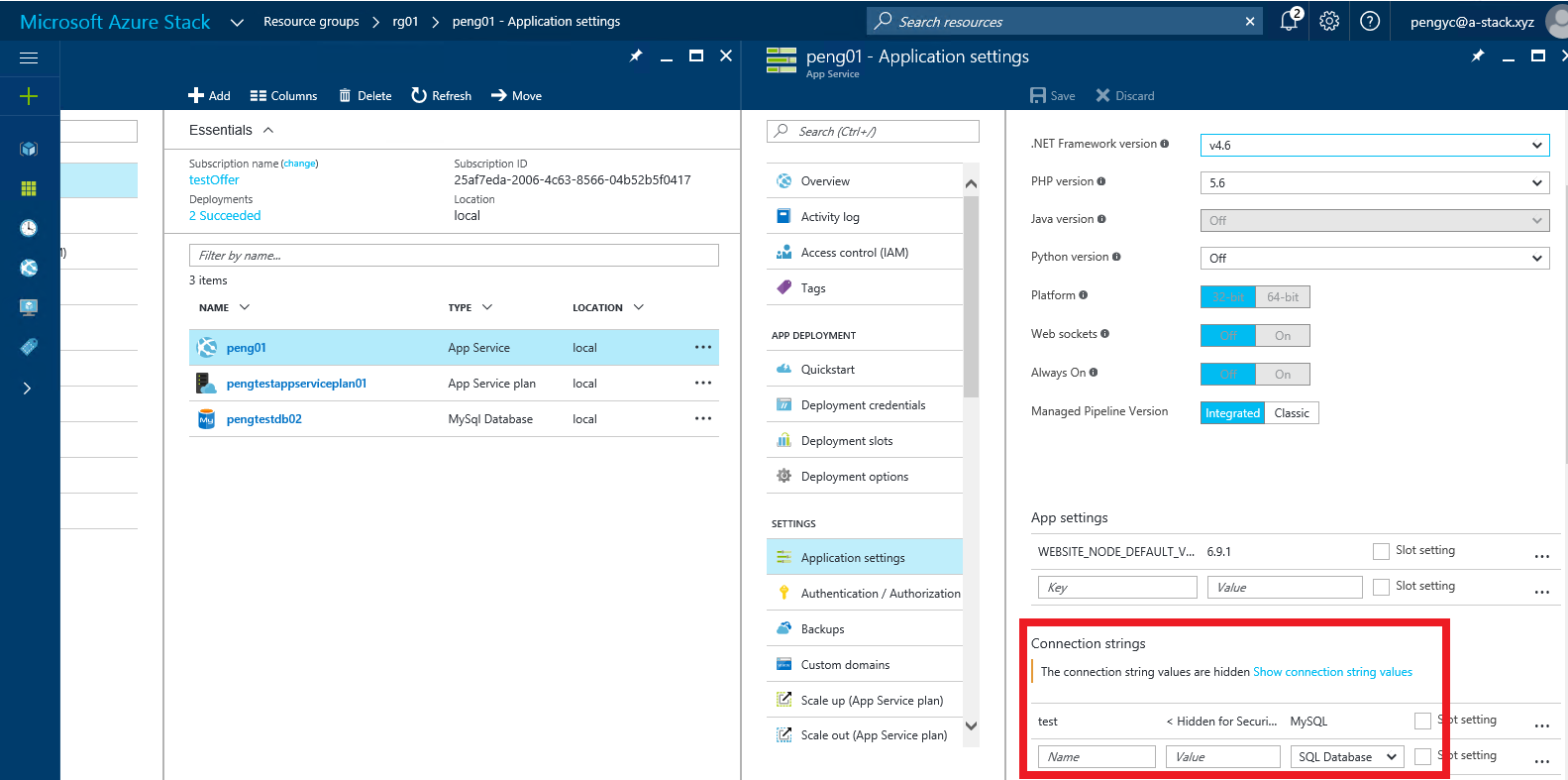Open pengtestappserviceplan01 resource
Screen dimensions: 1568x780
[x=296, y=384]
